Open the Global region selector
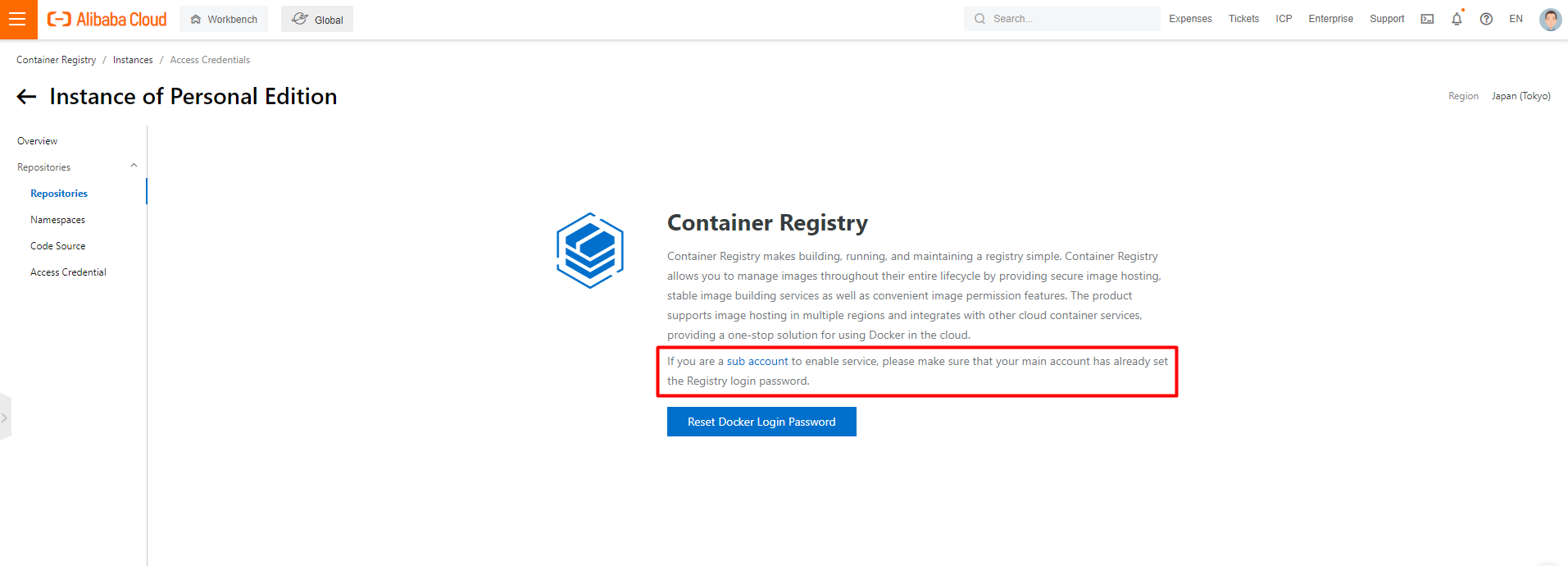 [x=317, y=19]
